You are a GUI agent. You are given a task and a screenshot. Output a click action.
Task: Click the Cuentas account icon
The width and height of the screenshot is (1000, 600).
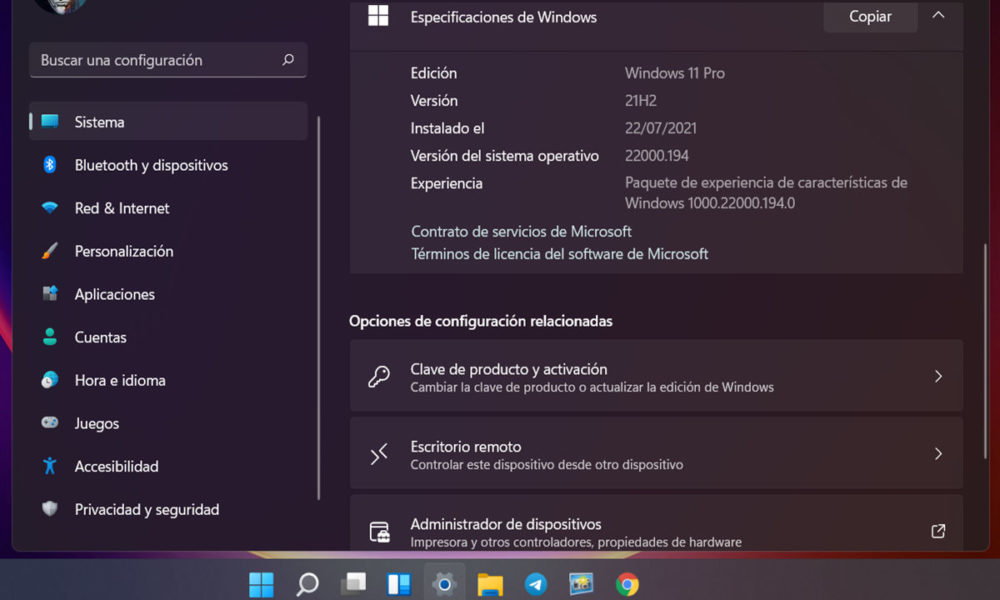52,337
